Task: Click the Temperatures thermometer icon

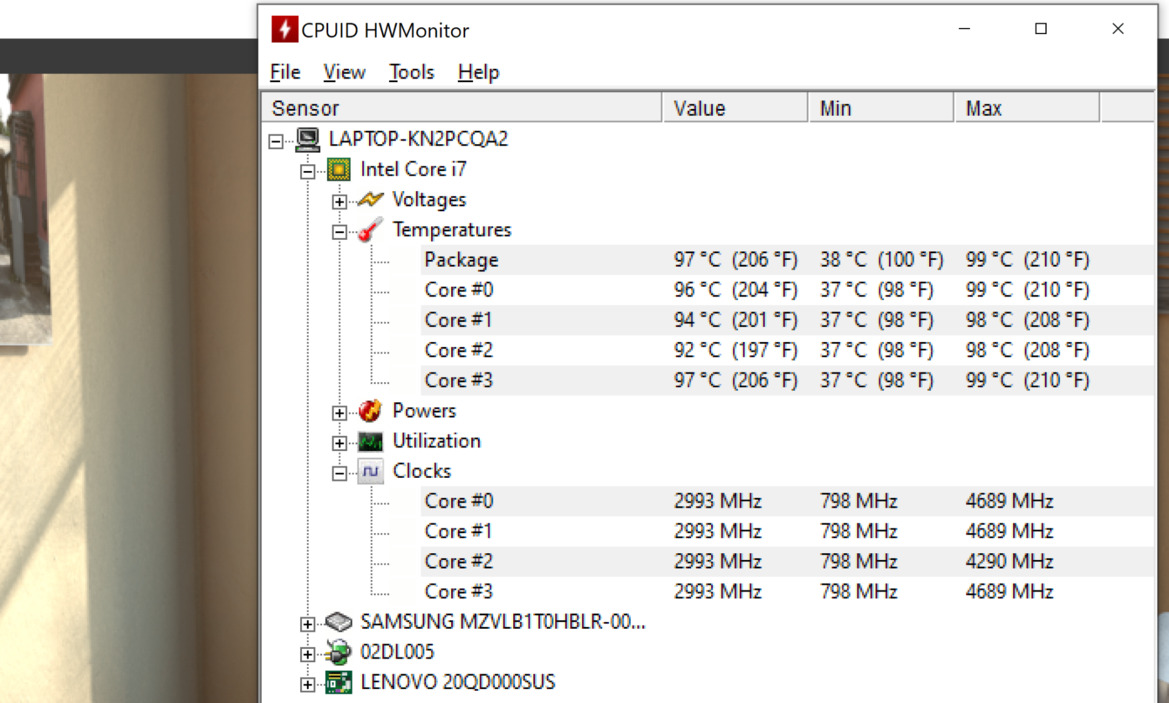Action: (x=370, y=230)
